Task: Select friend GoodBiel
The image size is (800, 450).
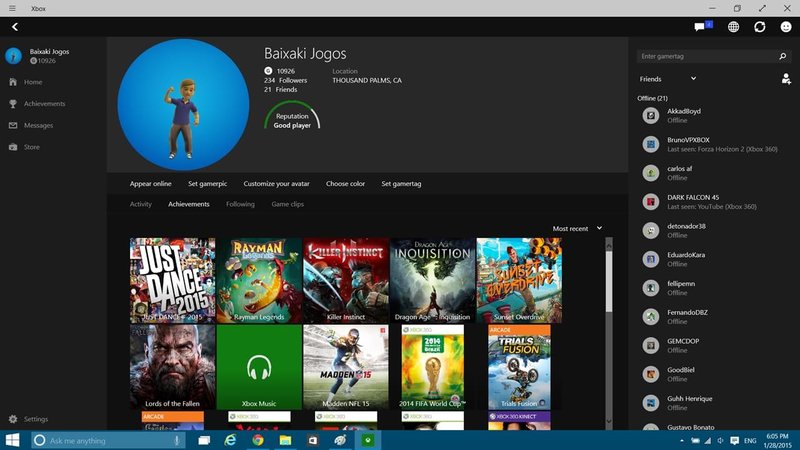Action: click(x=714, y=374)
